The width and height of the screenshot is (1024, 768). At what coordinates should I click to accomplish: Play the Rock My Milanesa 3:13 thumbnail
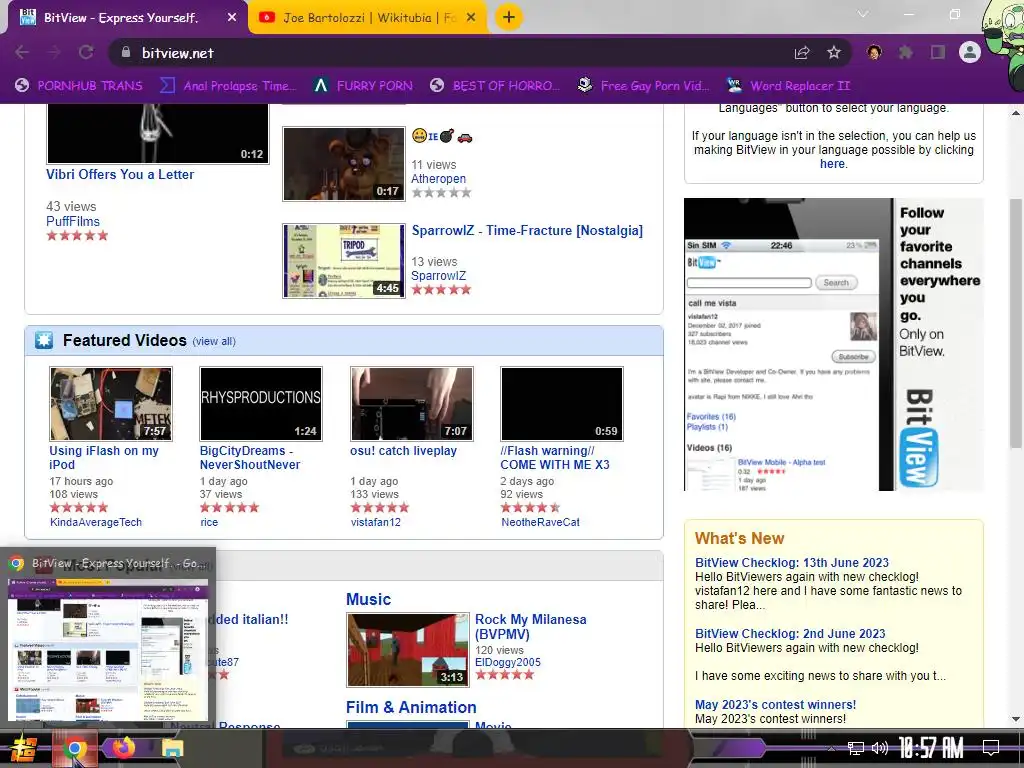pos(408,650)
